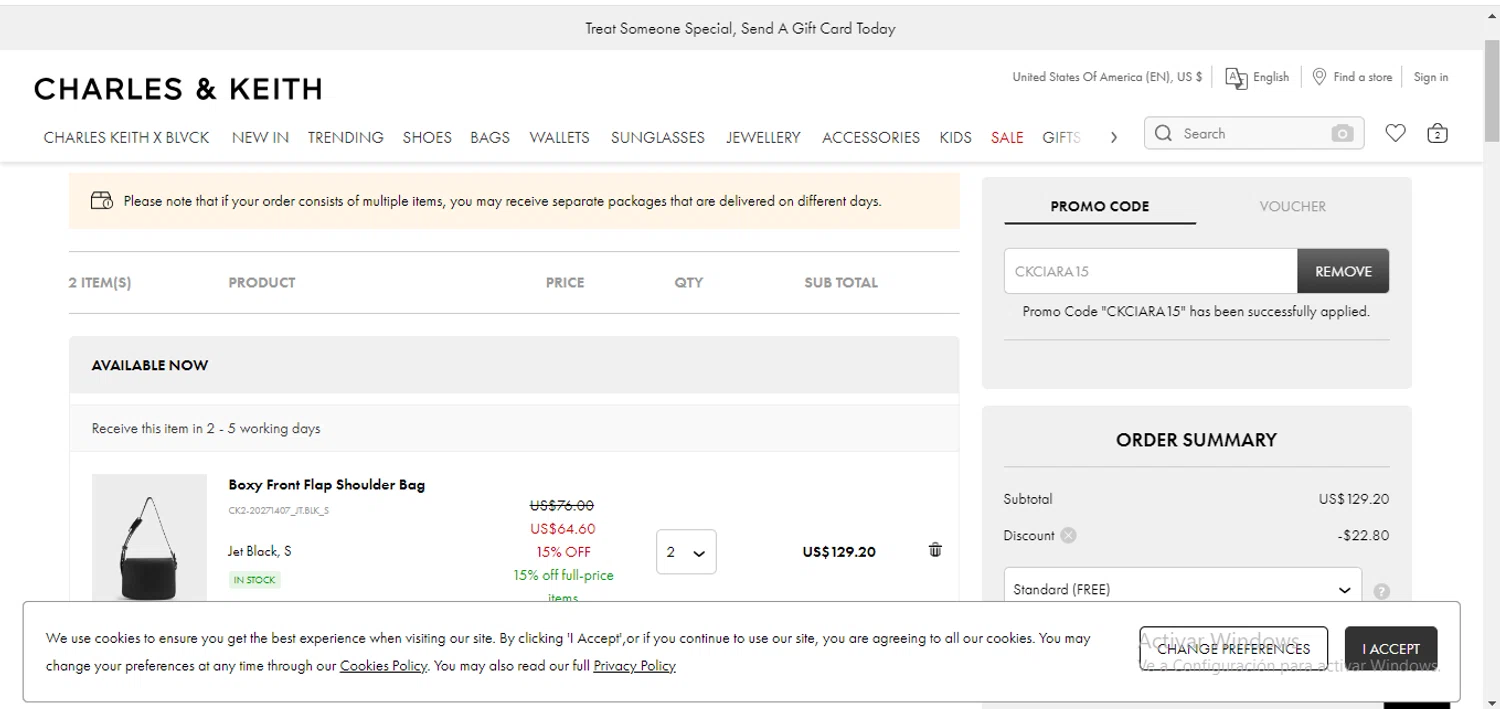Click the Charles & Keith logo
The height and width of the screenshot is (709, 1500).
point(178,89)
